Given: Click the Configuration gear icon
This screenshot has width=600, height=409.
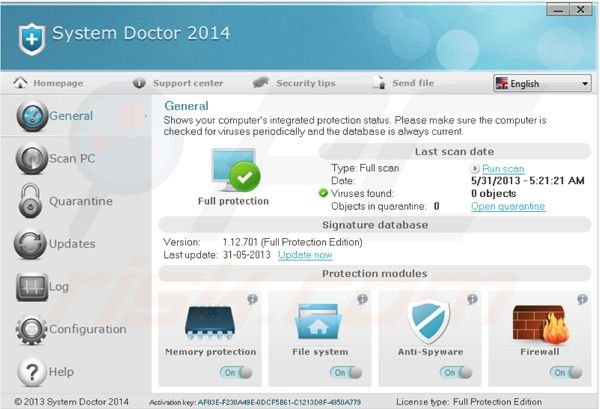Looking at the screenshot, I should tap(31, 329).
